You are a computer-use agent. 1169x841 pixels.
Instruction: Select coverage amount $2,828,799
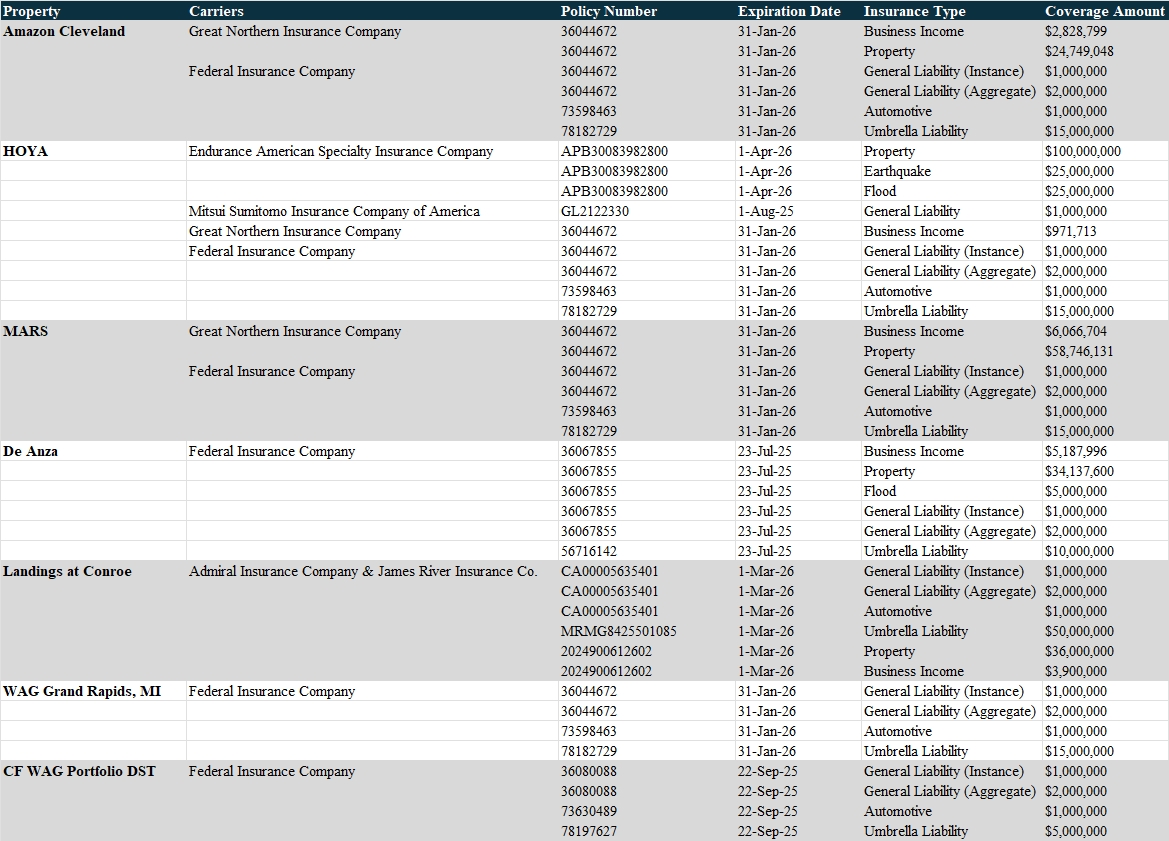(x=1076, y=31)
